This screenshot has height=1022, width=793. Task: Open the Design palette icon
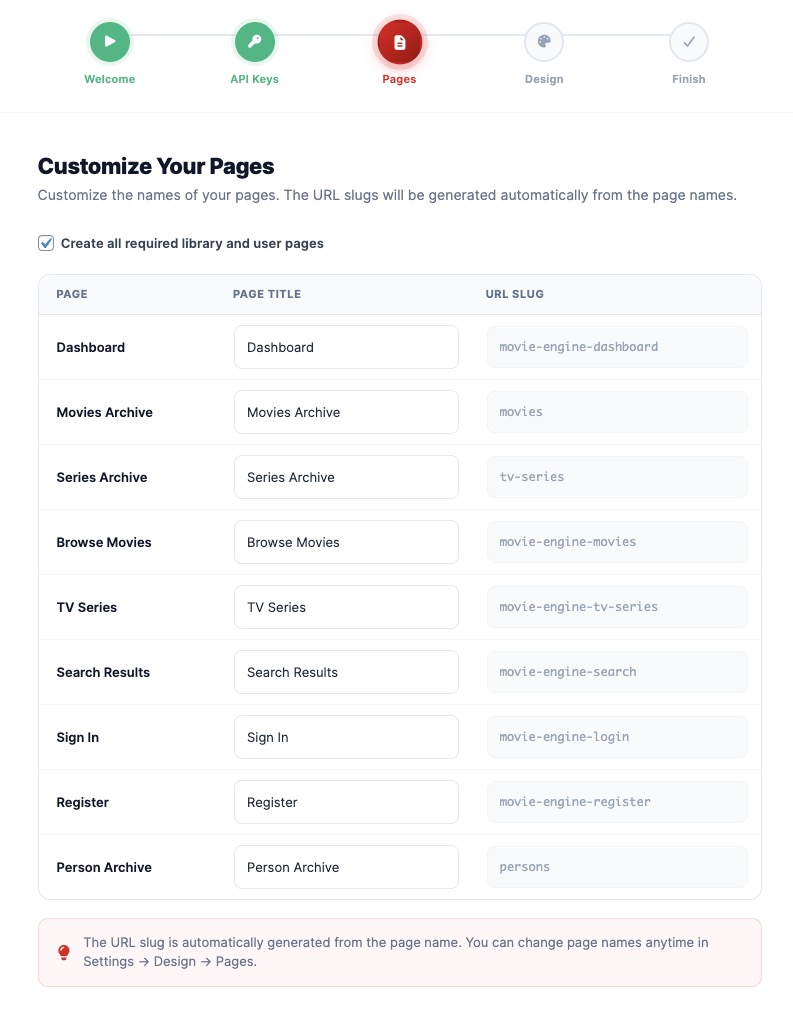544,42
